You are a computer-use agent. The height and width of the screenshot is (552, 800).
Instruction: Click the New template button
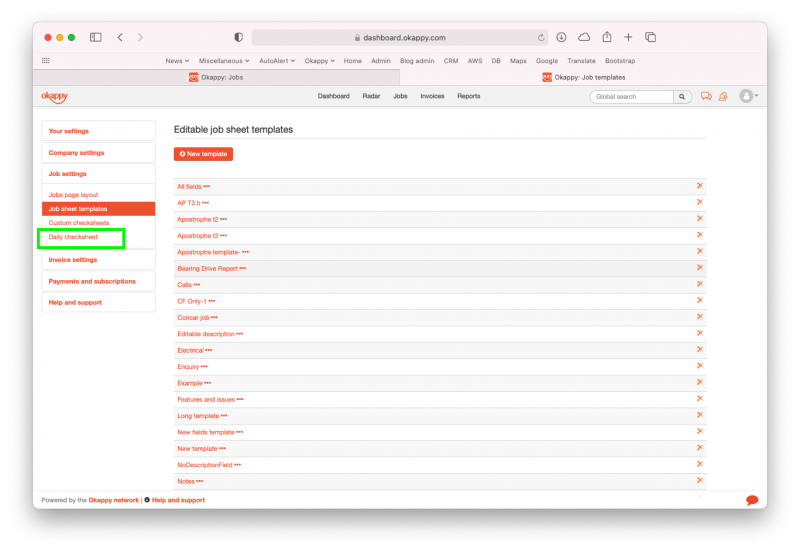point(203,154)
